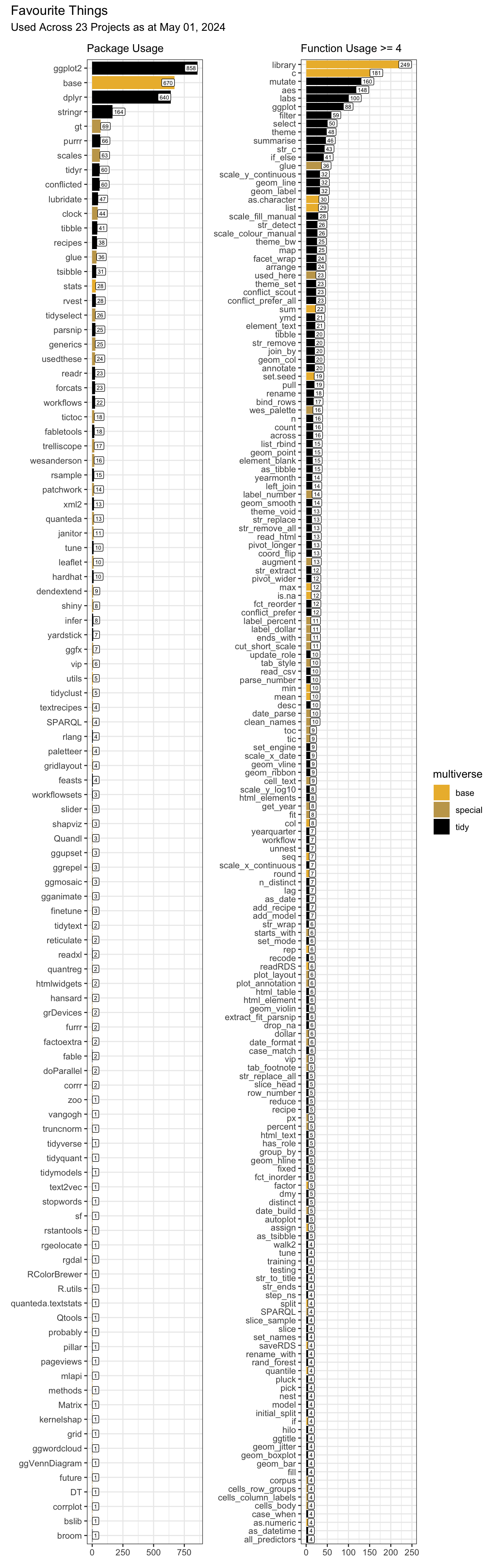Click the 'Package Usage' panel heading
Image resolution: width=499 pixels, height=1568 pixels.
(125, 49)
